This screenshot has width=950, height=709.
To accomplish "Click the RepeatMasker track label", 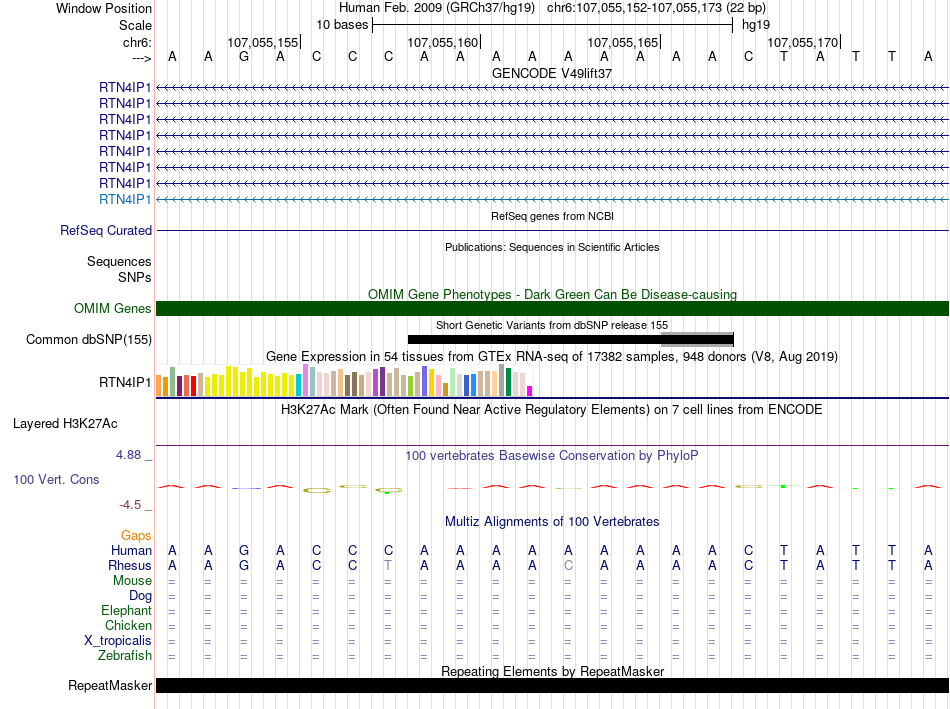I will [110, 686].
